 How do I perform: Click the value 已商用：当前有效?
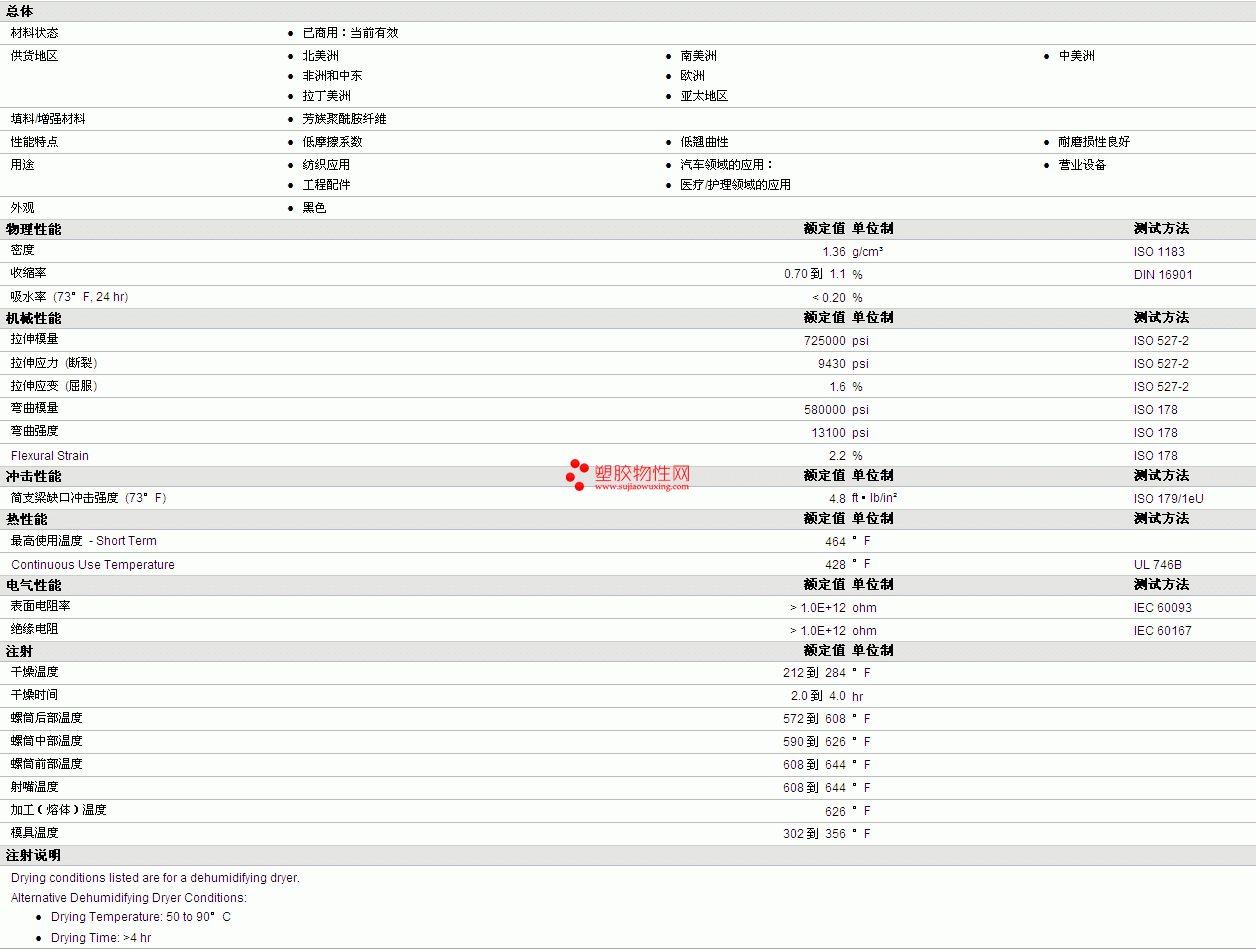(x=351, y=33)
